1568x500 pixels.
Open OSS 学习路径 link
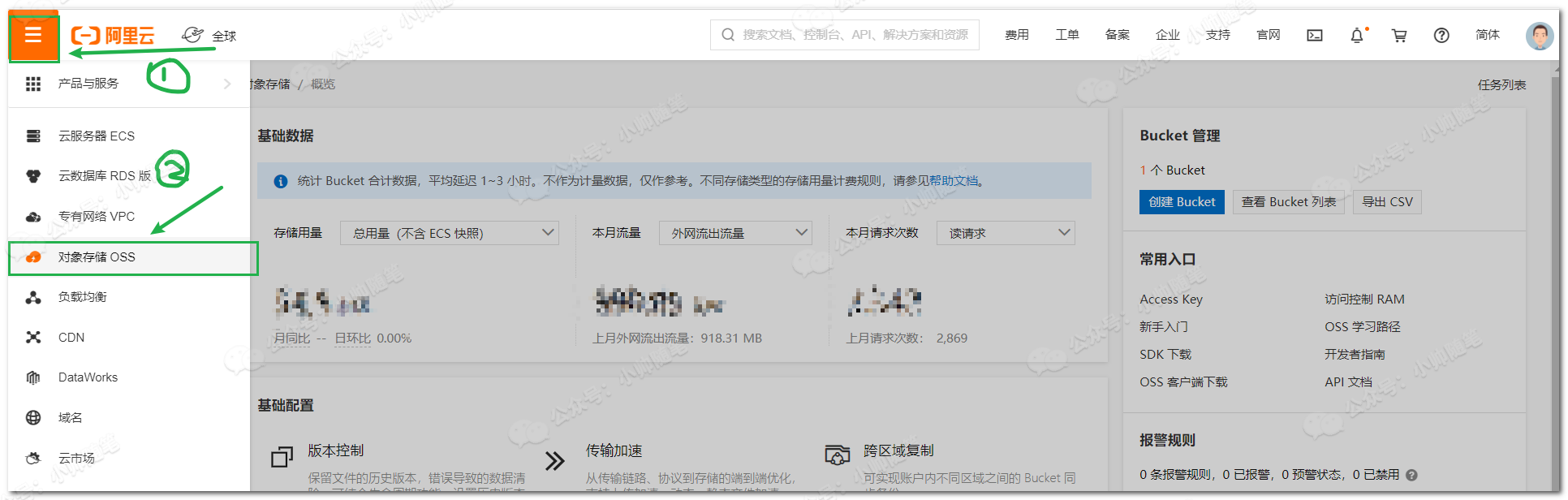coord(1363,327)
